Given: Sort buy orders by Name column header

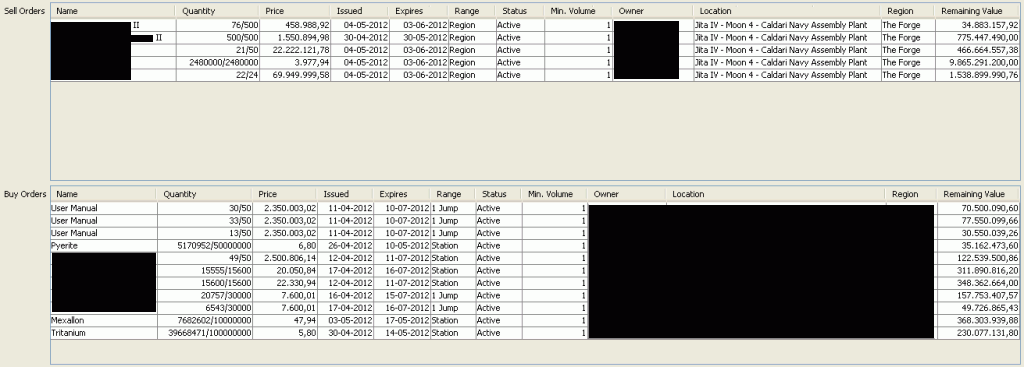Looking at the screenshot, I should click(x=103, y=194).
